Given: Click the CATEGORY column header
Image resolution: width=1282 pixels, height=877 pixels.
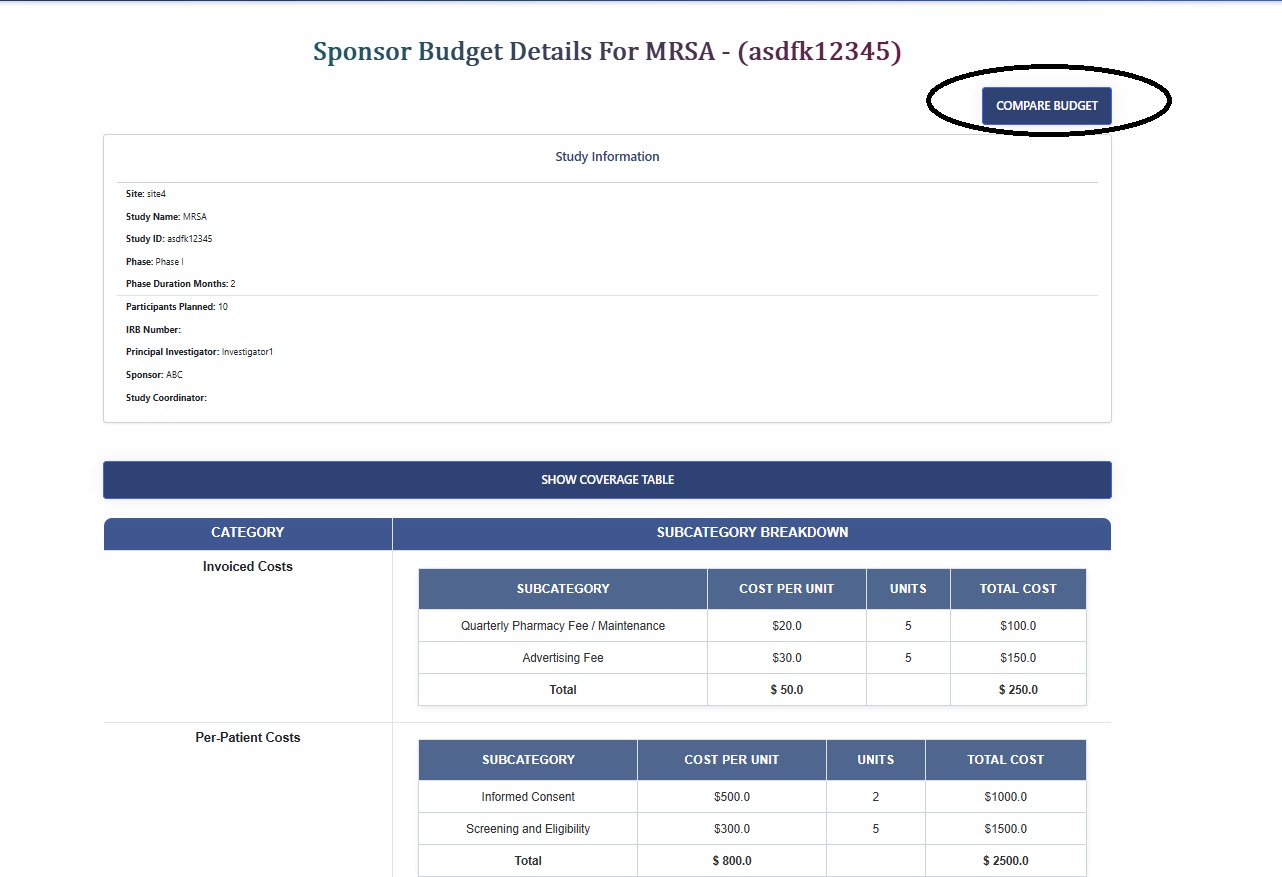Looking at the screenshot, I should (247, 533).
